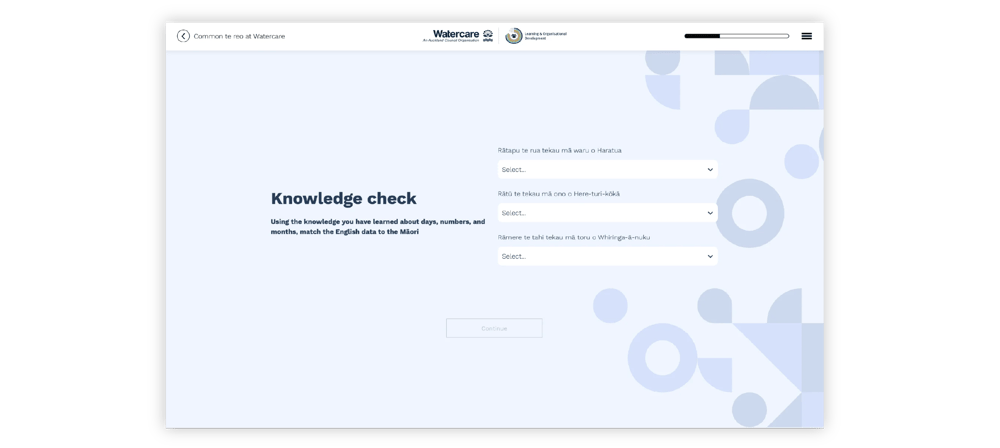
Task: Click label 'Rātapu te rua tekau mā waru o Haratua'
Action: click(559, 151)
